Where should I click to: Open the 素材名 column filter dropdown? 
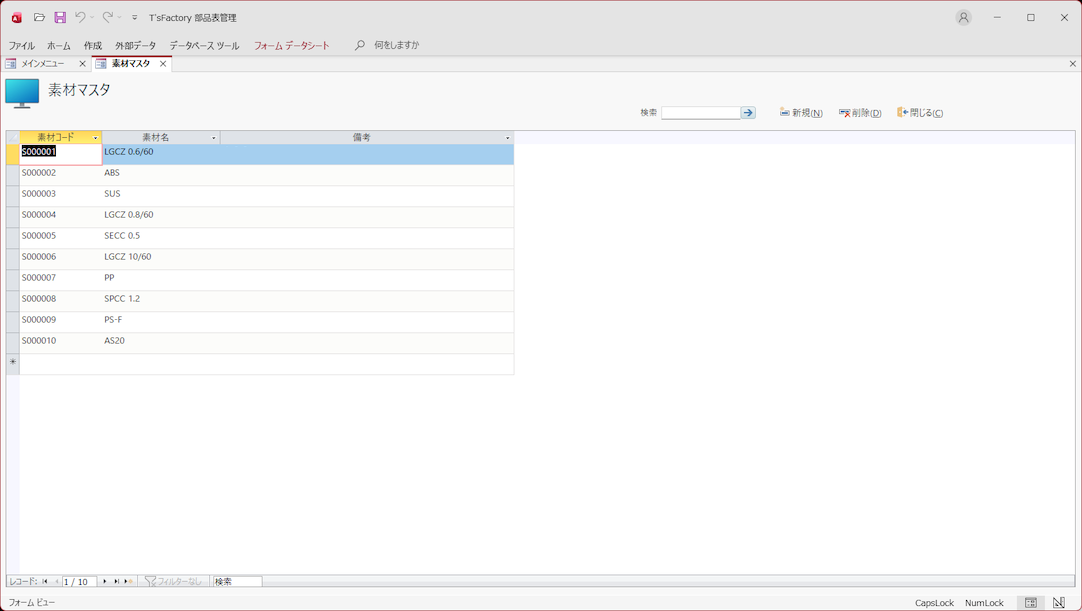click(214, 138)
